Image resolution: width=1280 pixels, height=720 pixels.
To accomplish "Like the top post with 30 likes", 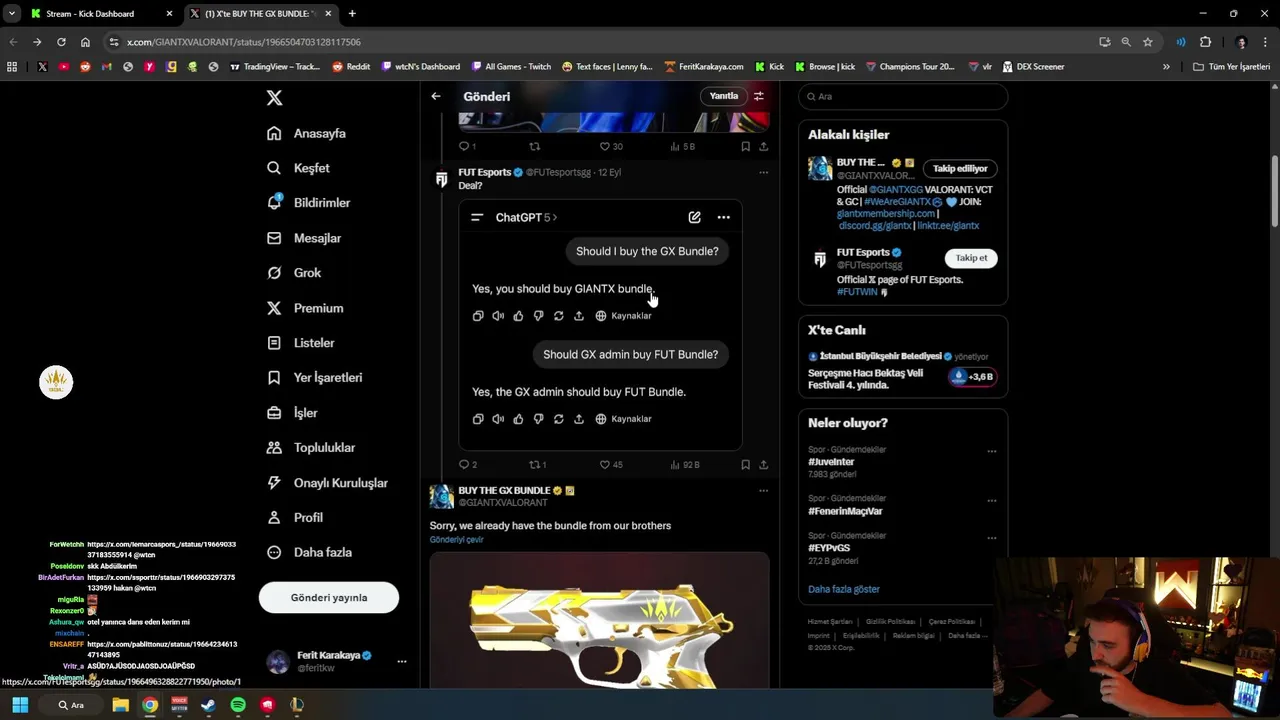I will [604, 146].
